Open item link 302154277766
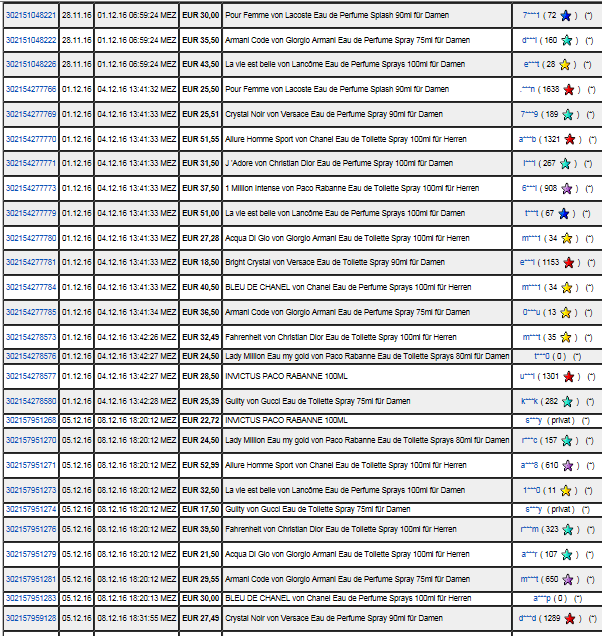 click(31, 89)
